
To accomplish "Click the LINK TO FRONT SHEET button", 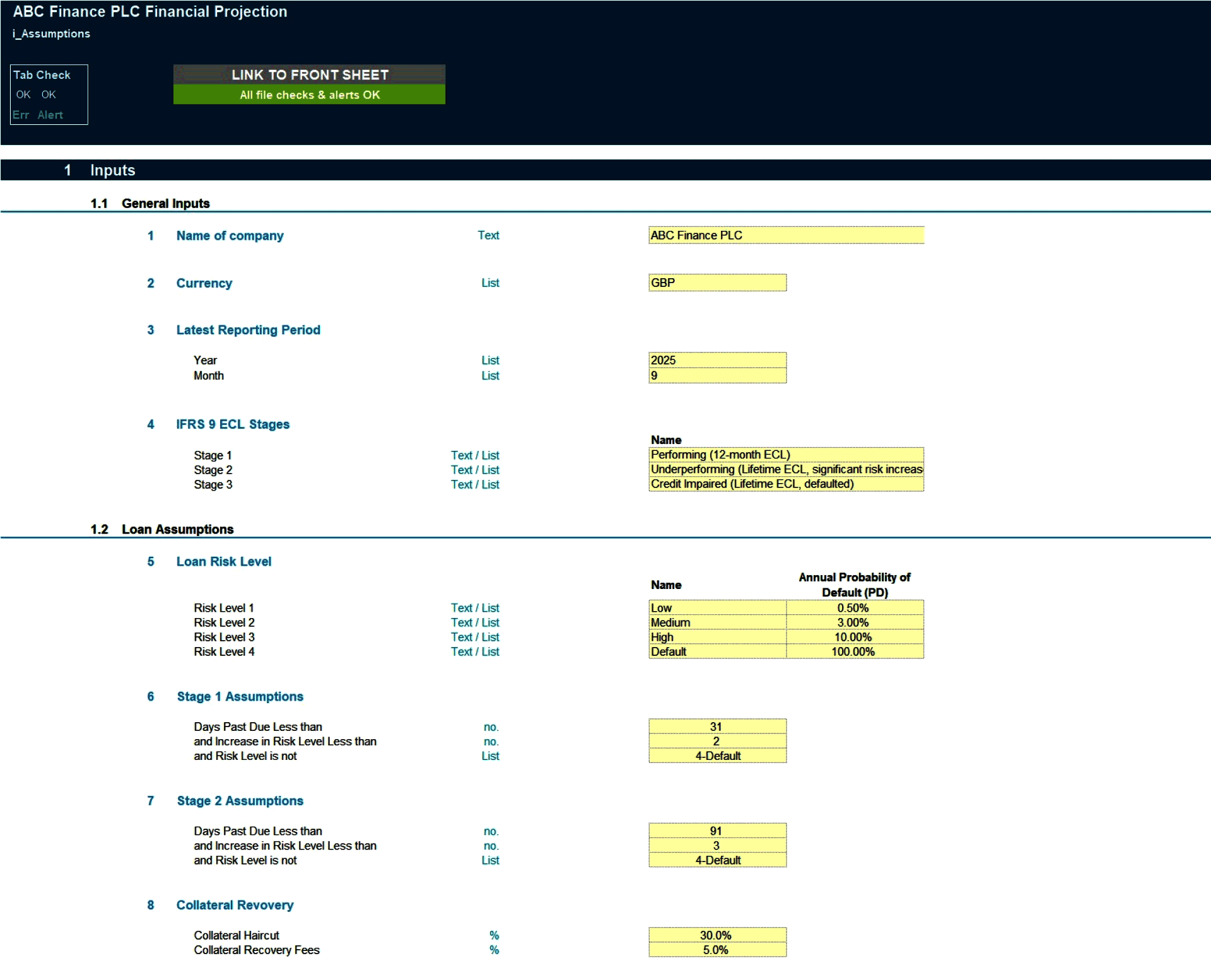I will [309, 74].
